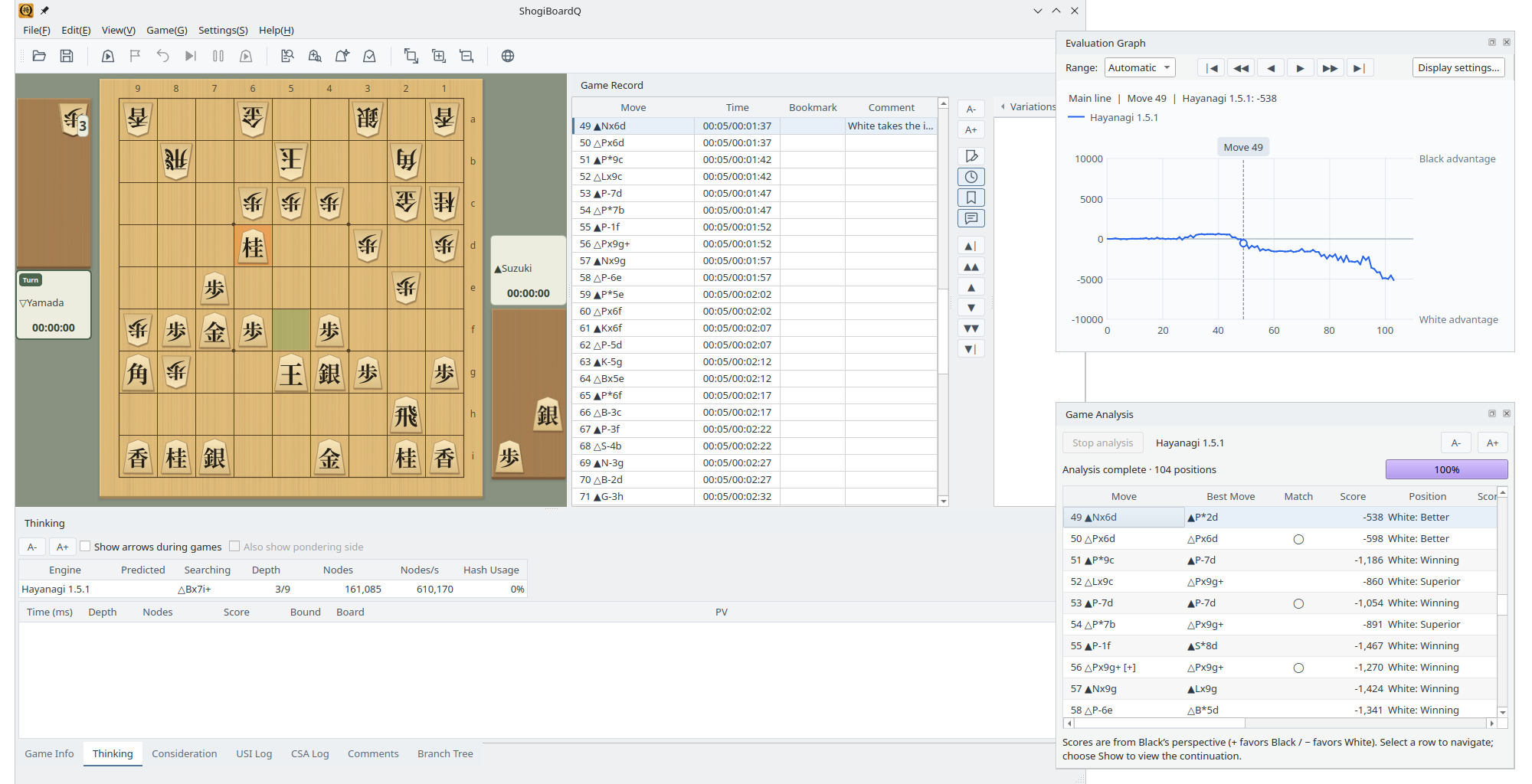Click the pause toolbar icon
Viewport: 1532px width, 784px height.
[x=218, y=56]
